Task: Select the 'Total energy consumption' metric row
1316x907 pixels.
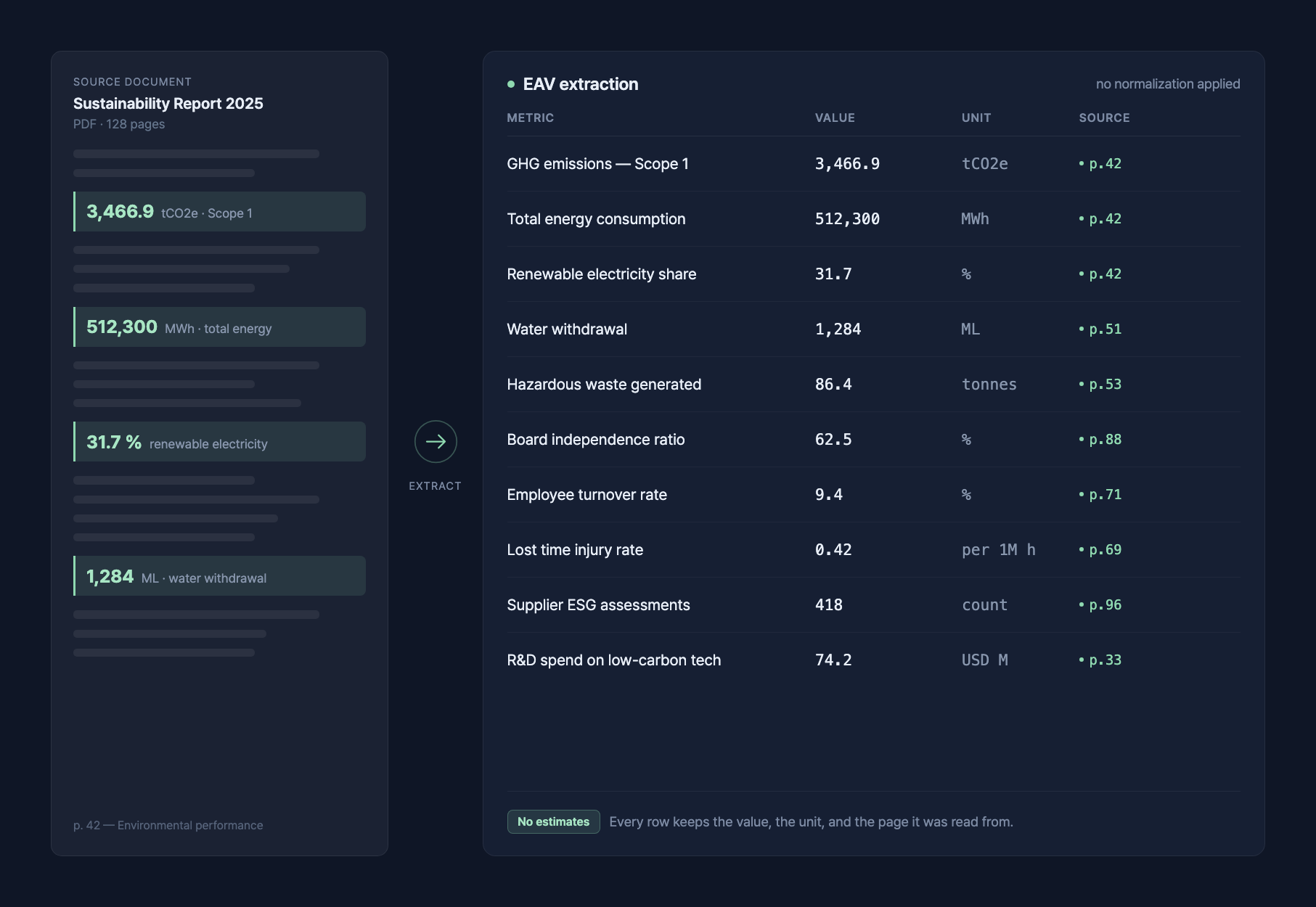Action: coord(873,219)
